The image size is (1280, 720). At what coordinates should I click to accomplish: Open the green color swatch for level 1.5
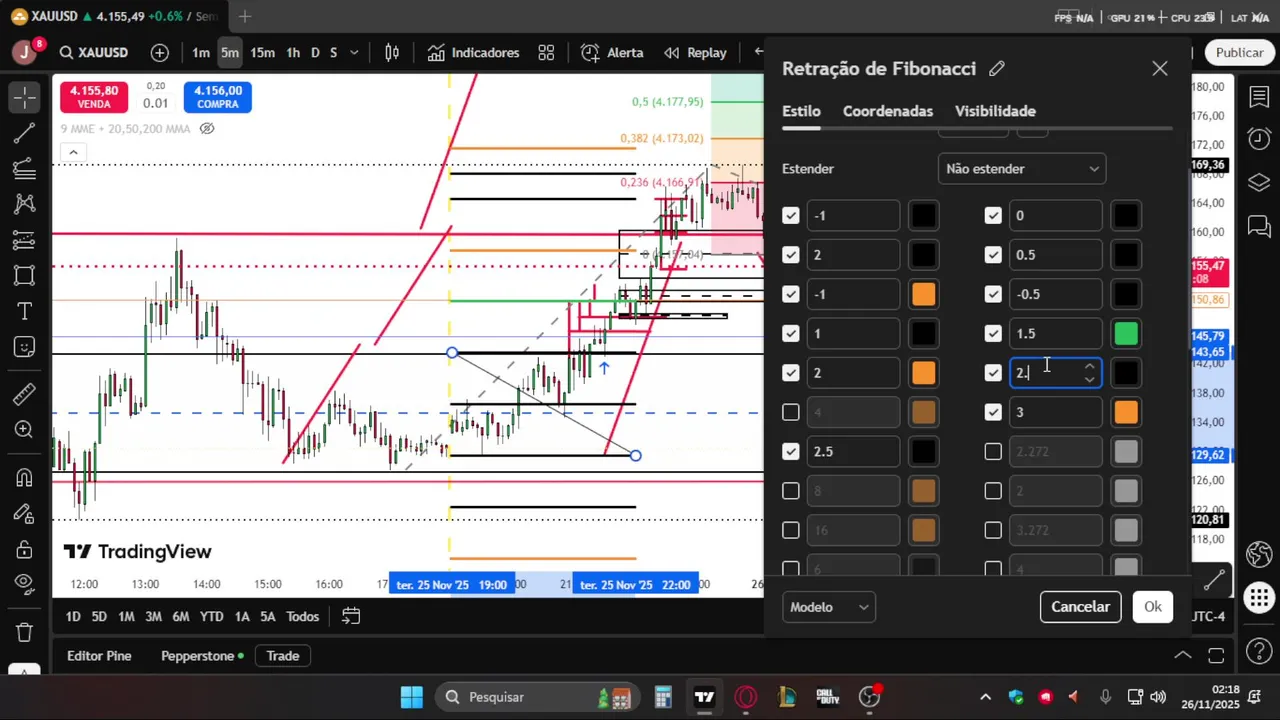[x=1126, y=333]
